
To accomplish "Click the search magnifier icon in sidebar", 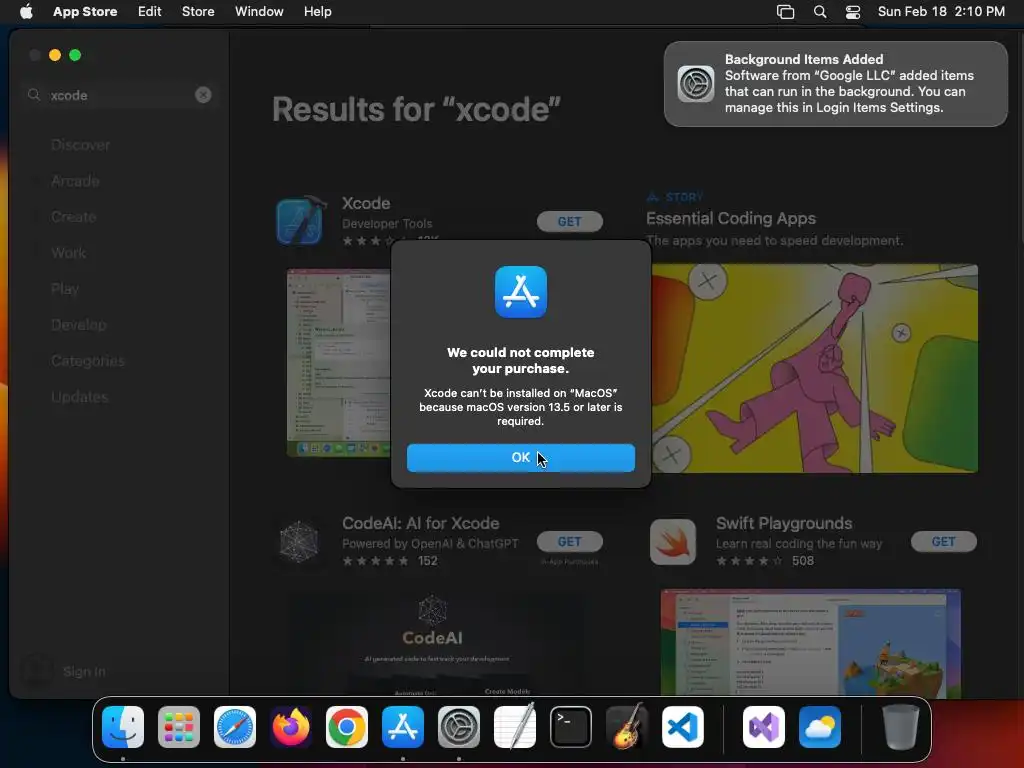I will coord(34,95).
